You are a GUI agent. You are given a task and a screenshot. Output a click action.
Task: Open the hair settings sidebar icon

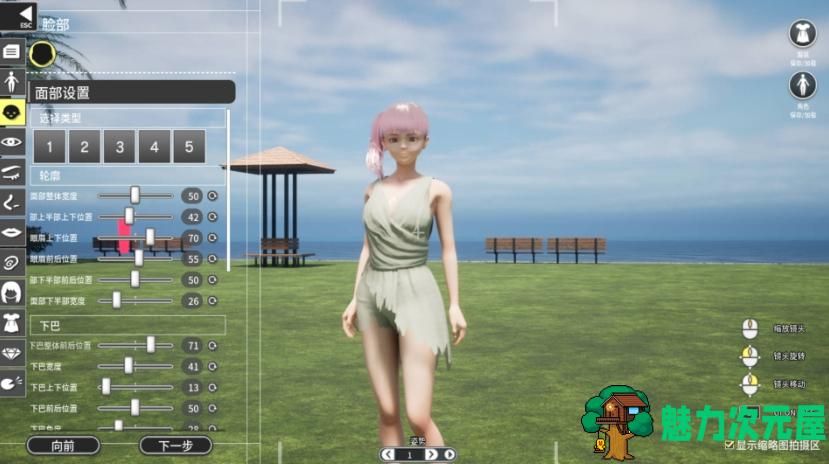pyautogui.click(x=12, y=293)
